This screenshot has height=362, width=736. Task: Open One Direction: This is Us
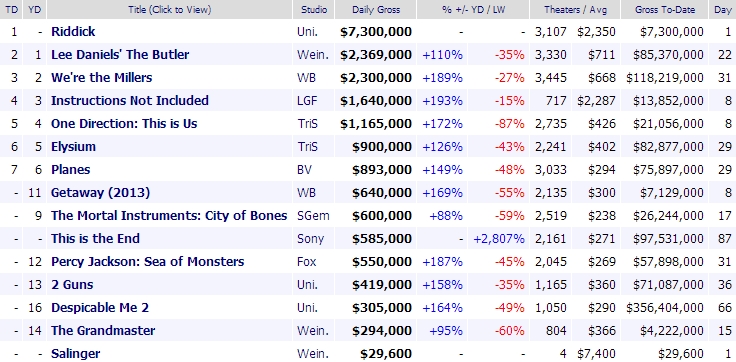click(124, 123)
